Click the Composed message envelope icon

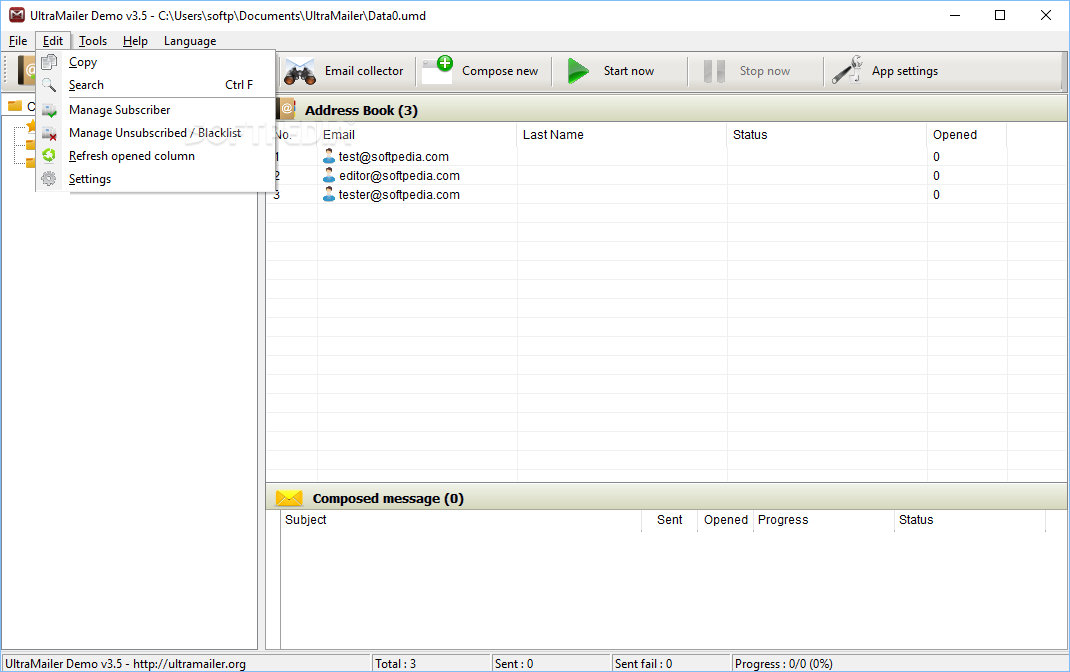click(x=289, y=498)
